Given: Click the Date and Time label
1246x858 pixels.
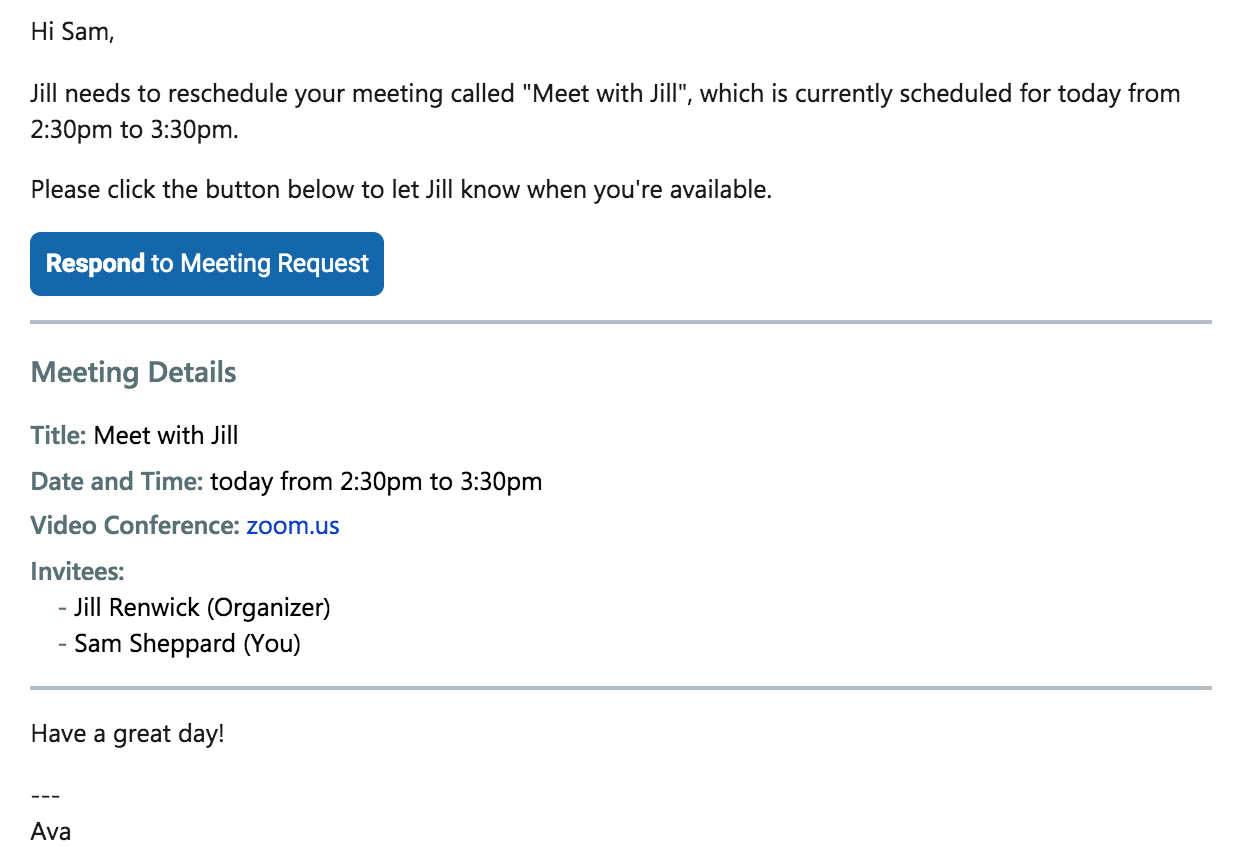Looking at the screenshot, I should coord(117,482).
